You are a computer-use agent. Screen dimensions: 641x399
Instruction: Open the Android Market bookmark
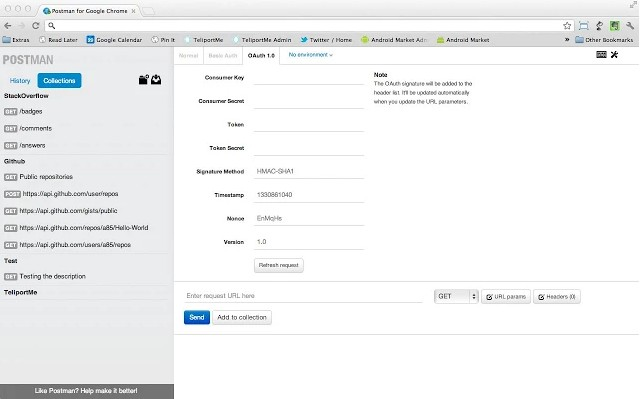click(463, 40)
